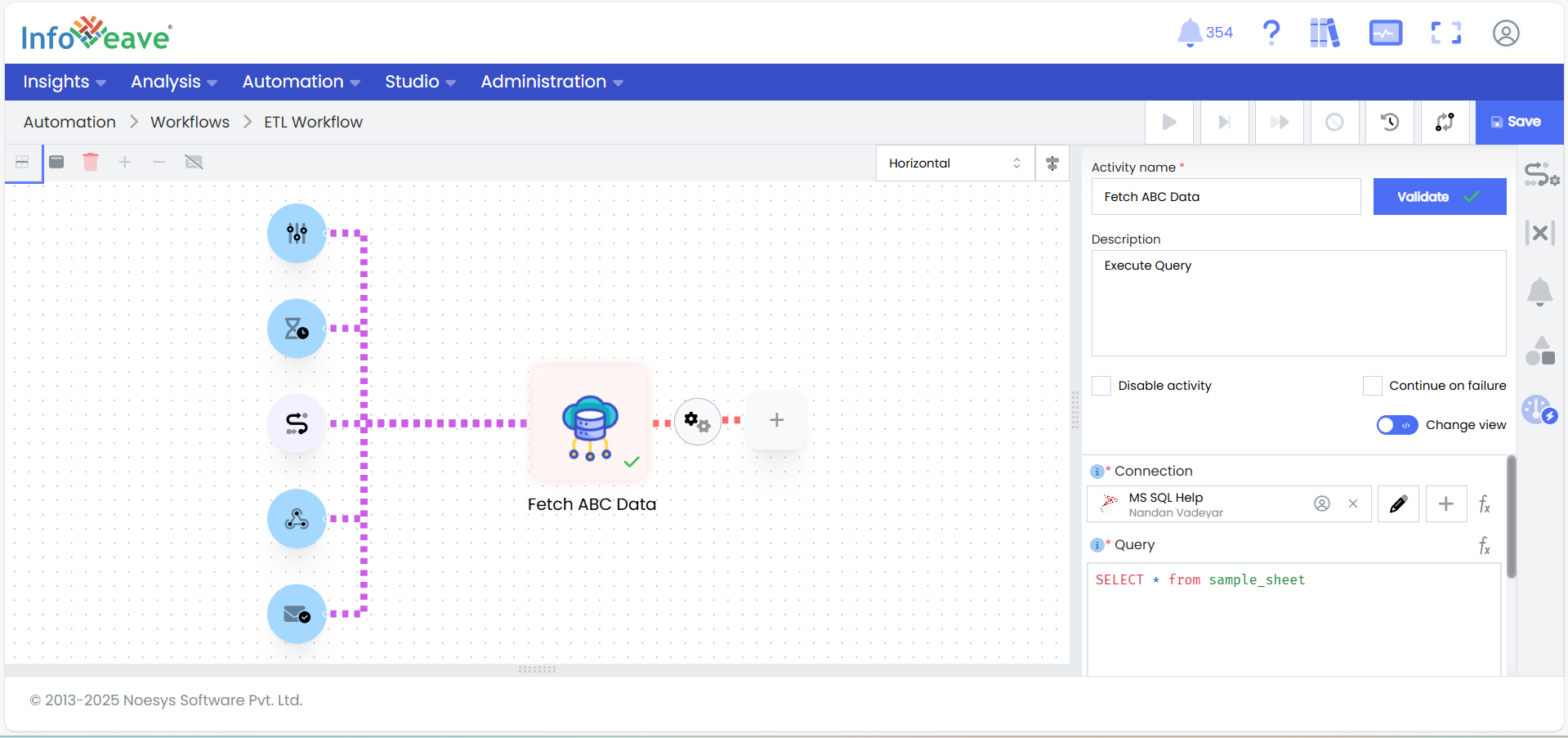The height and width of the screenshot is (738, 1568).
Task: Open the workflow execution history icon
Action: click(x=1389, y=122)
